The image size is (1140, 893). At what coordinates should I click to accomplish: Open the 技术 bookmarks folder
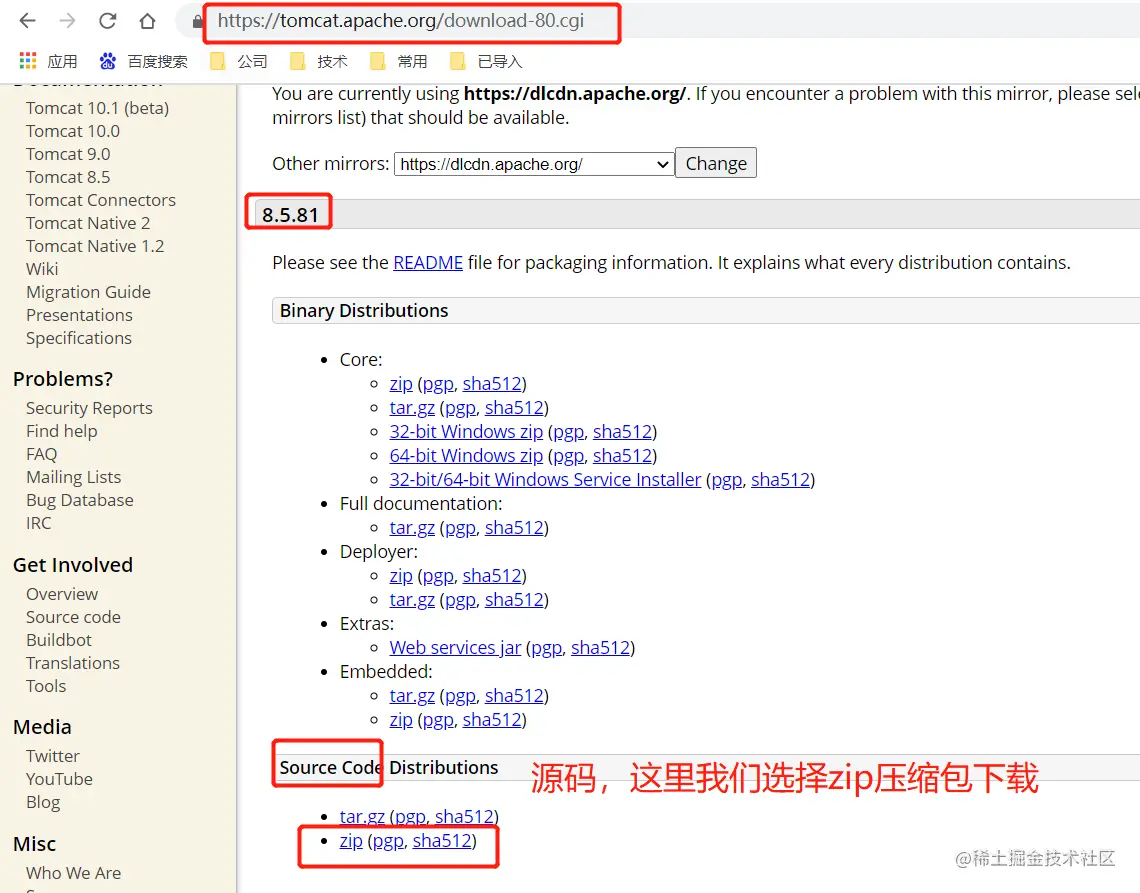click(x=318, y=62)
